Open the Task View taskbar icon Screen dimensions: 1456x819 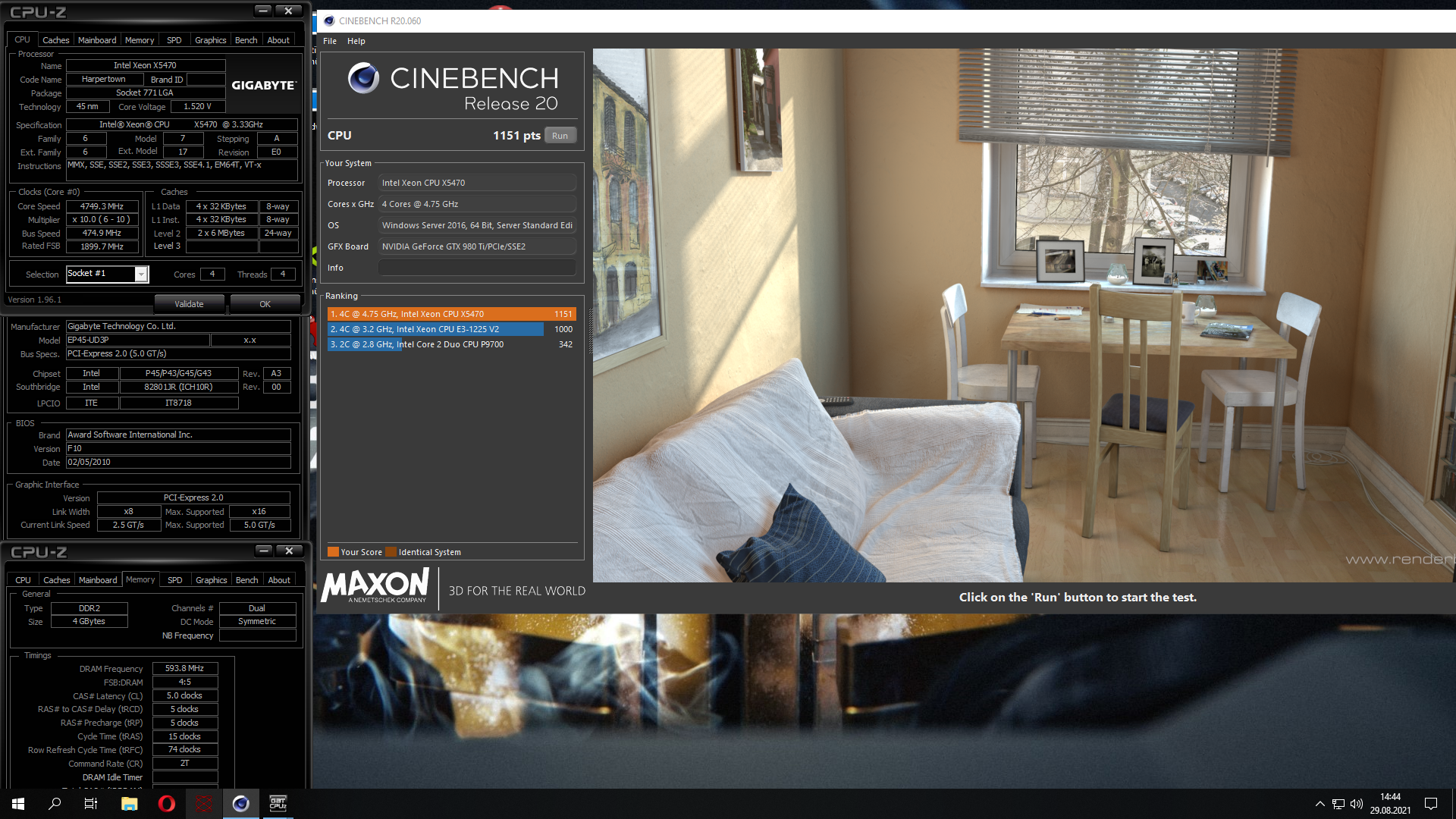91,803
